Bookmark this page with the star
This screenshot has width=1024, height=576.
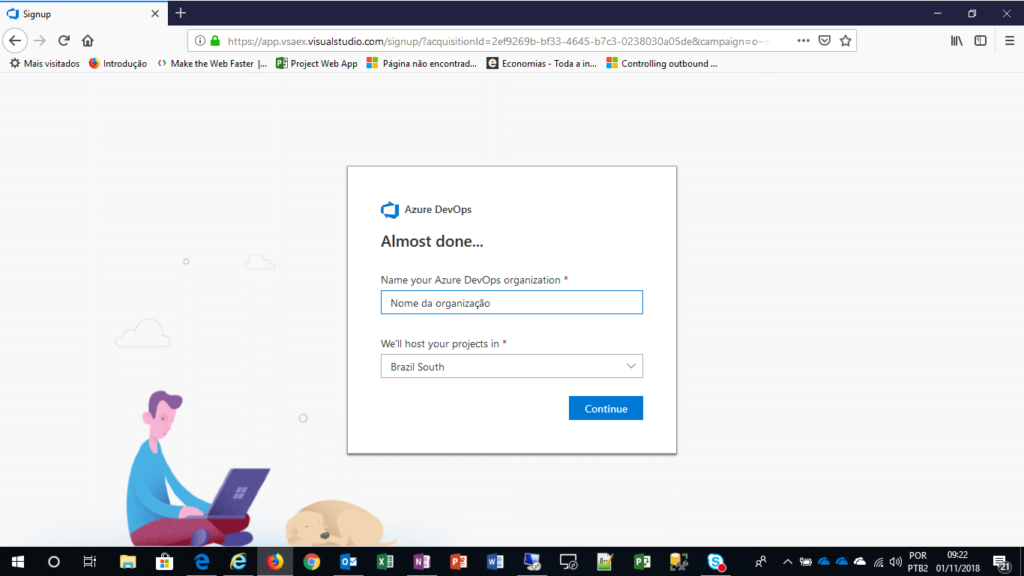846,40
